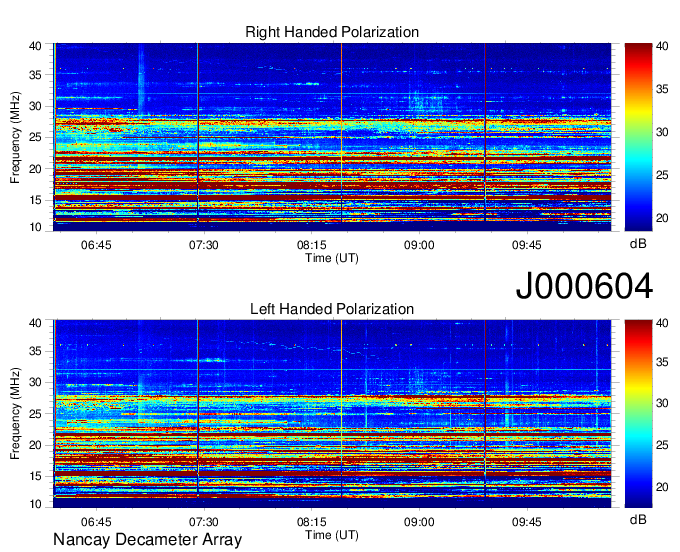The width and height of the screenshot is (680, 552).
Task: Click the J000604 identifier label
Action: (x=584, y=286)
